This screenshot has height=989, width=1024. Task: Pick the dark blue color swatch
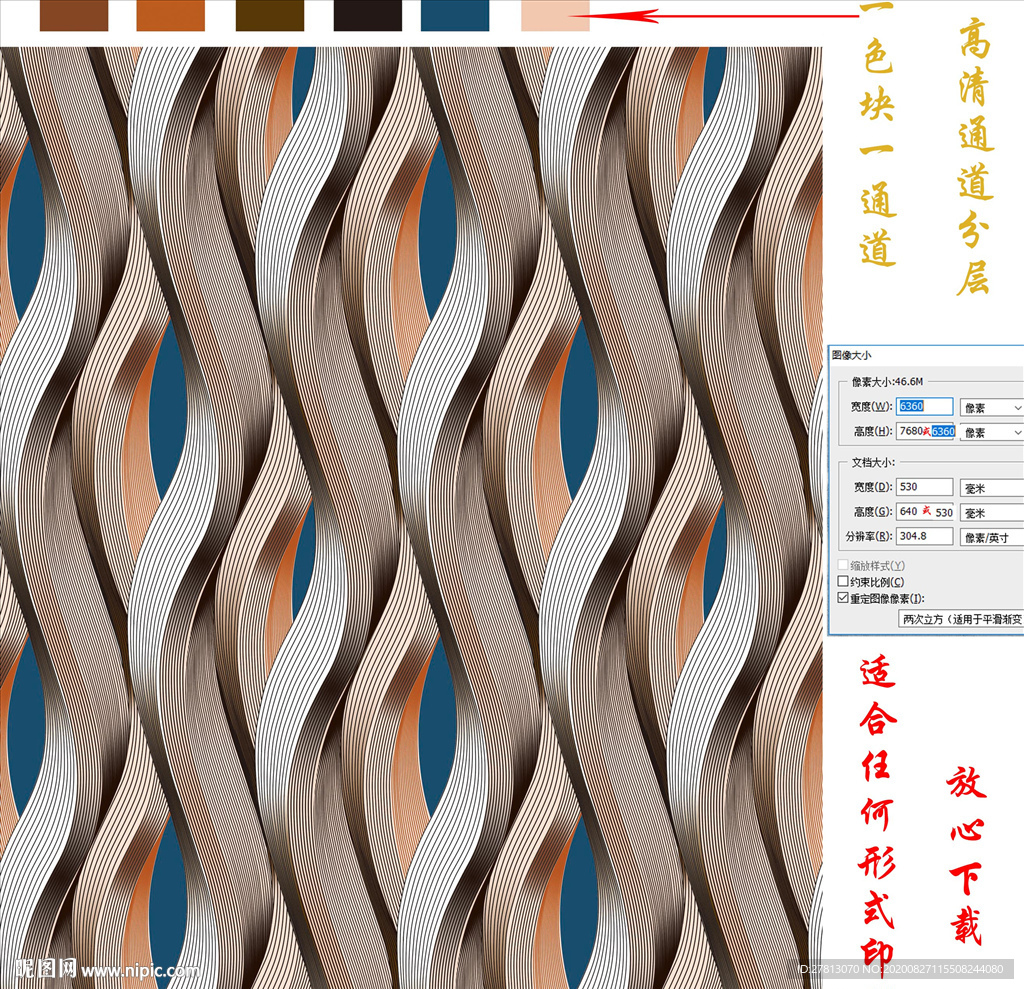(455, 15)
